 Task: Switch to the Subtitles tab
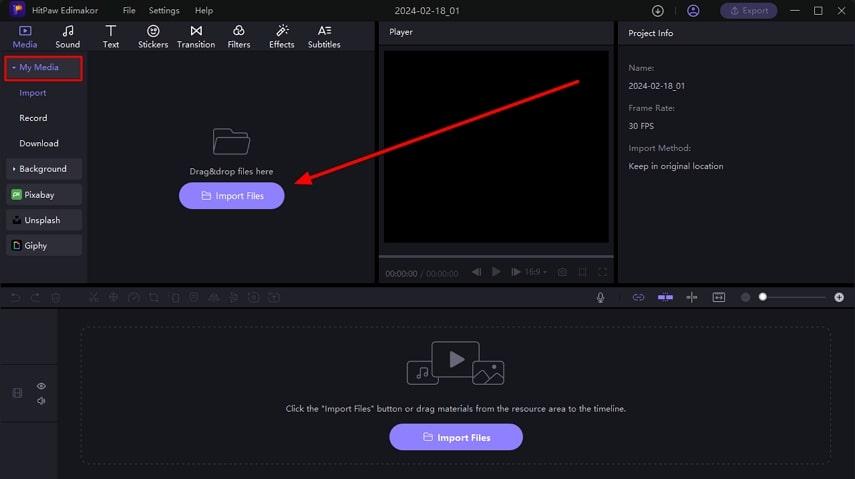[324, 37]
